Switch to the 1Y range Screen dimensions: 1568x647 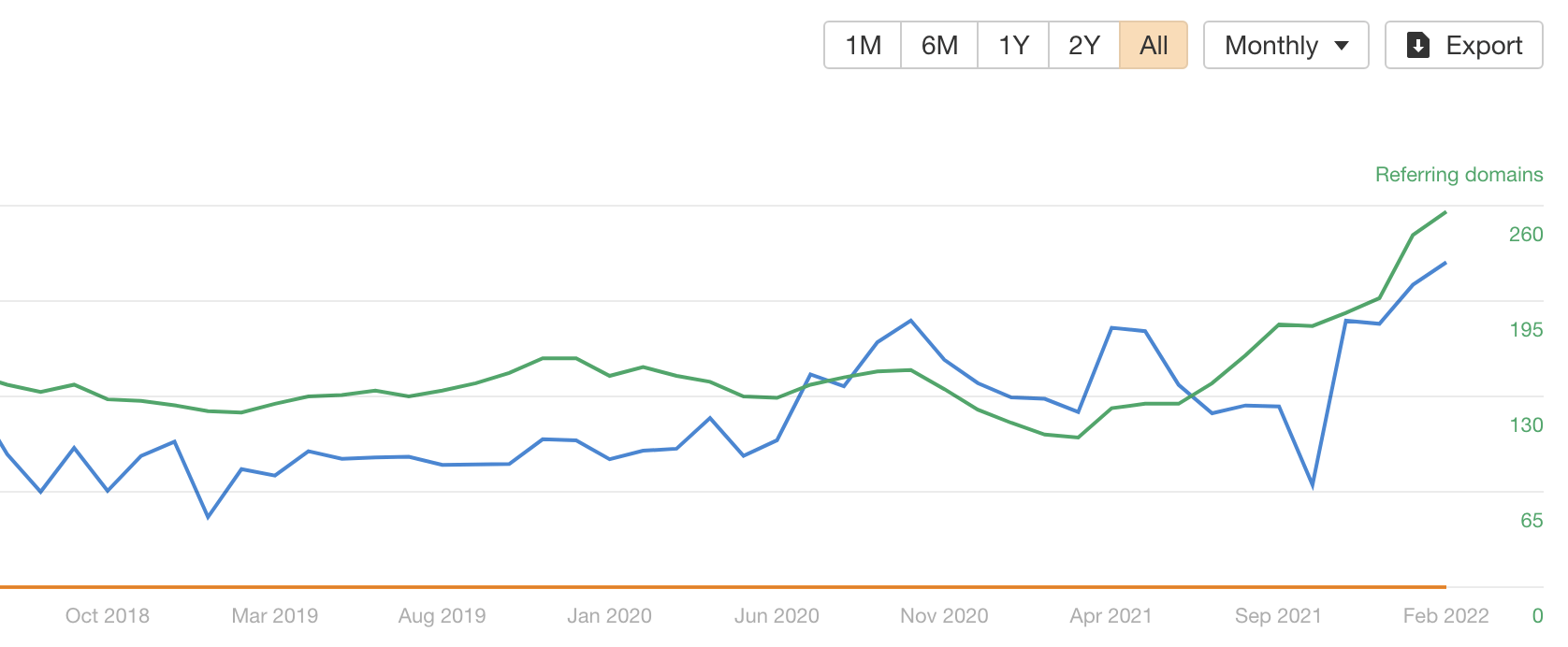pyautogui.click(x=1013, y=45)
